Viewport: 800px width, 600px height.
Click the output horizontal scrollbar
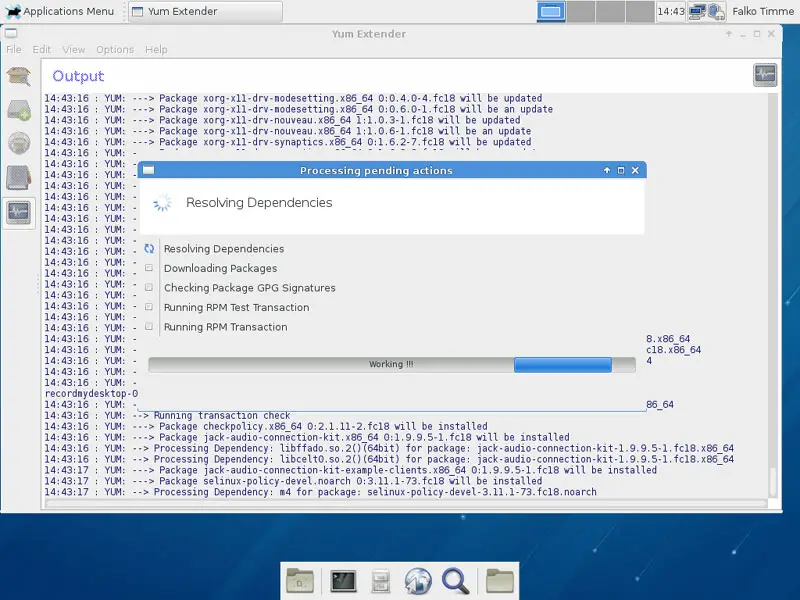pos(406,504)
